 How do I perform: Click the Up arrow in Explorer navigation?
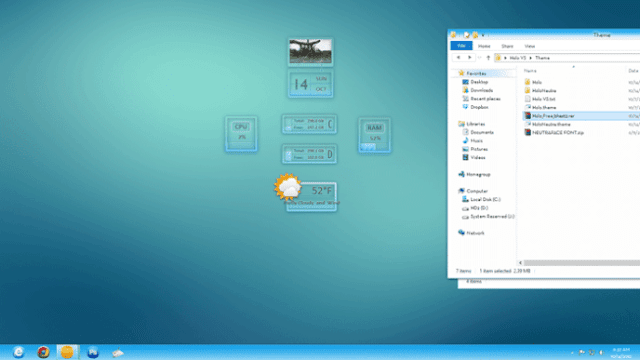[x=488, y=58]
